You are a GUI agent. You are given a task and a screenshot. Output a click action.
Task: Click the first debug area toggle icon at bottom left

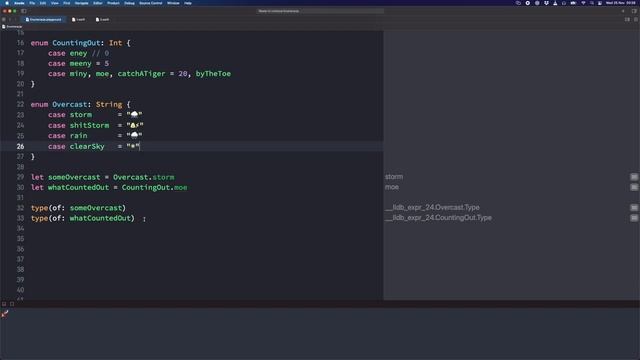coord(4,304)
